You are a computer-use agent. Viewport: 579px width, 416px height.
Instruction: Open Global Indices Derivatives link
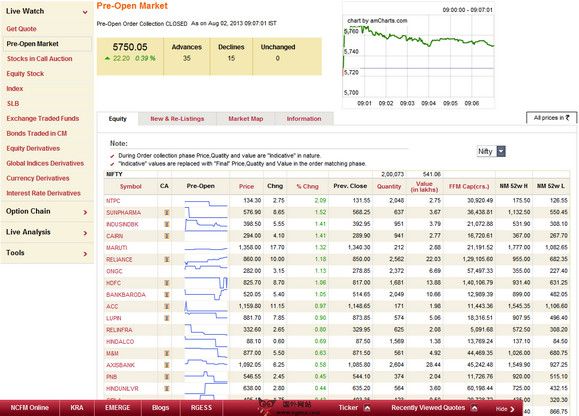pos(45,163)
